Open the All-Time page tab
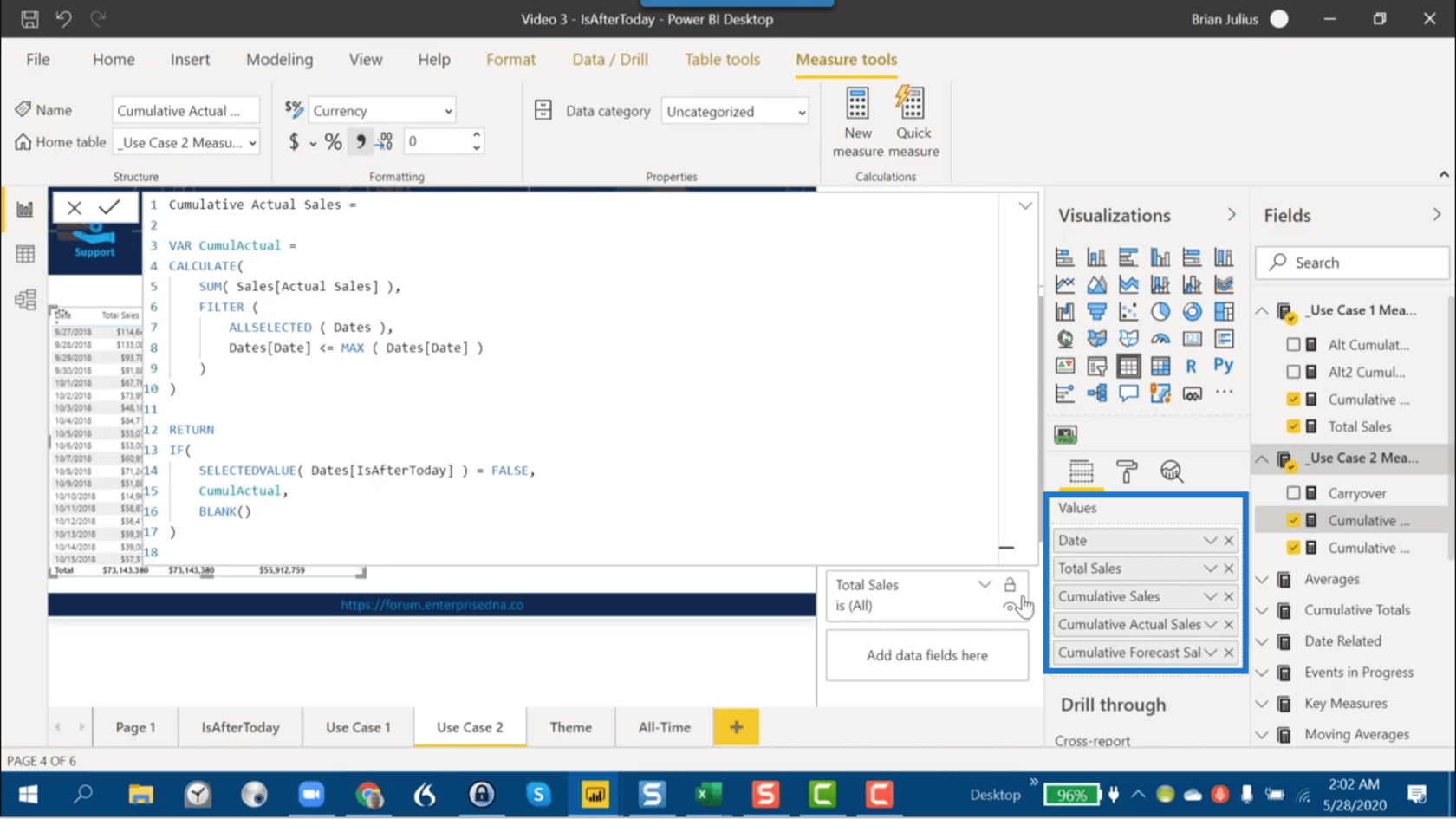1456x819 pixels. click(x=665, y=727)
